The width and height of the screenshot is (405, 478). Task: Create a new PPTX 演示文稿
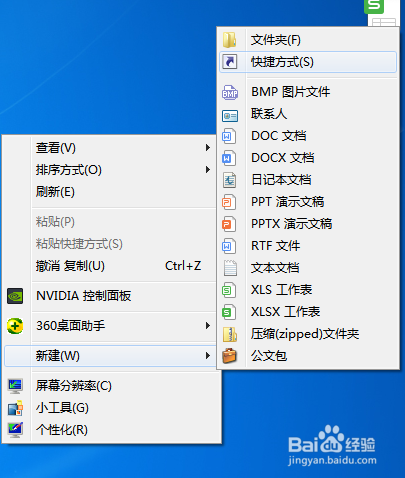(308, 224)
